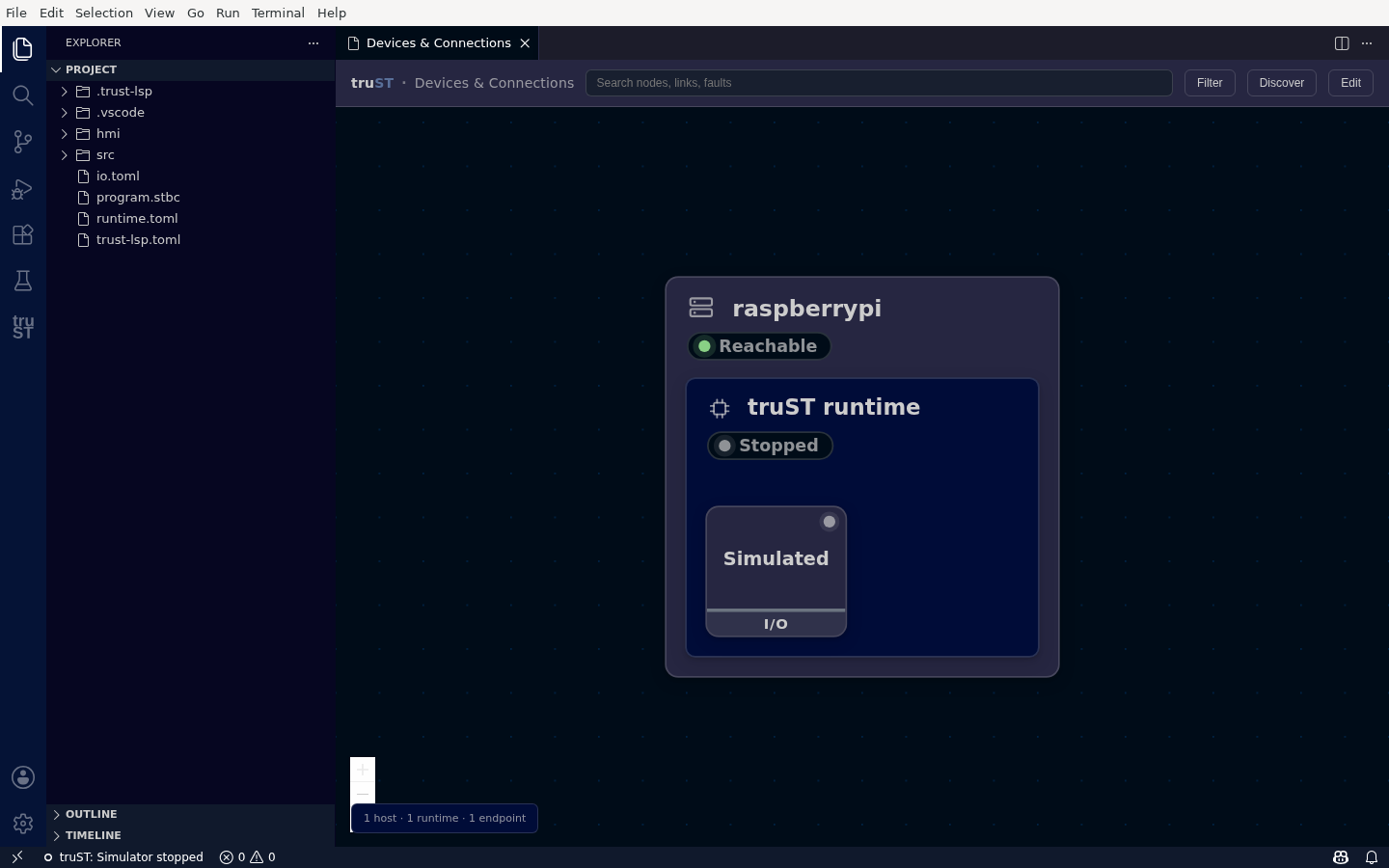Collapse the PROJECT section
Image resolution: width=1389 pixels, height=868 pixels.
click(x=56, y=69)
